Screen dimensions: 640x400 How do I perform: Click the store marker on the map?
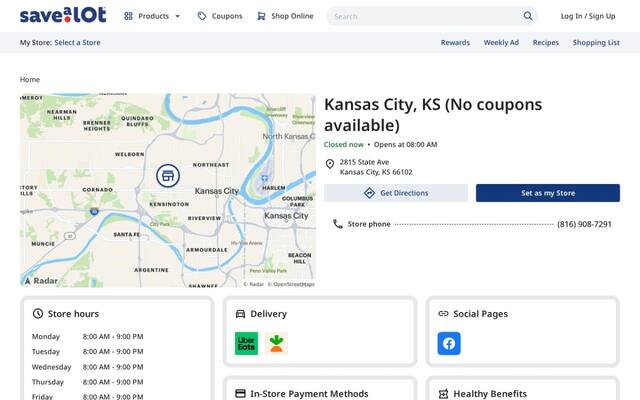pyautogui.click(x=168, y=176)
